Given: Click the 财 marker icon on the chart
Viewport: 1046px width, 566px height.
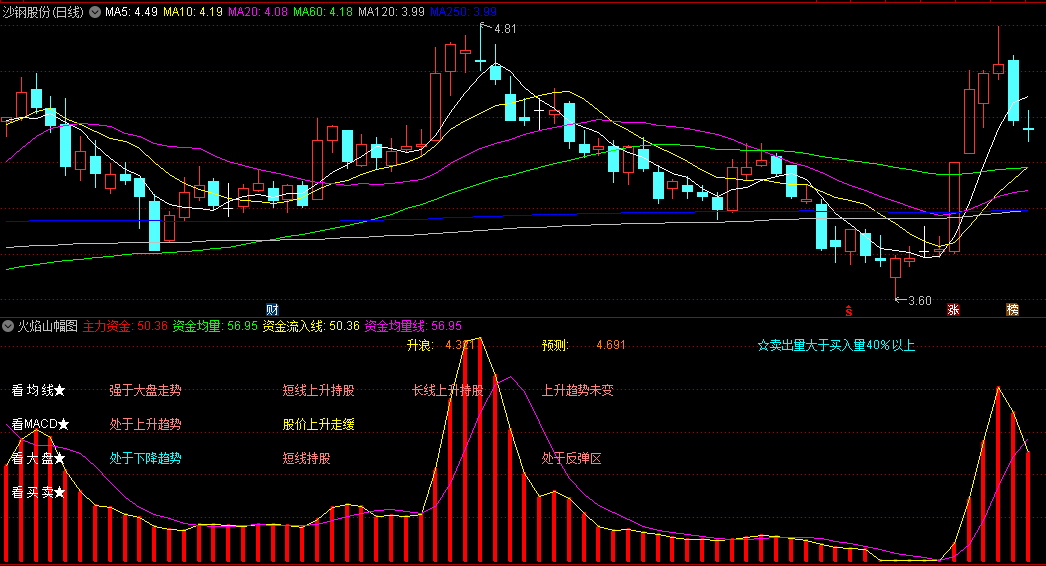Looking at the screenshot, I should [x=272, y=310].
